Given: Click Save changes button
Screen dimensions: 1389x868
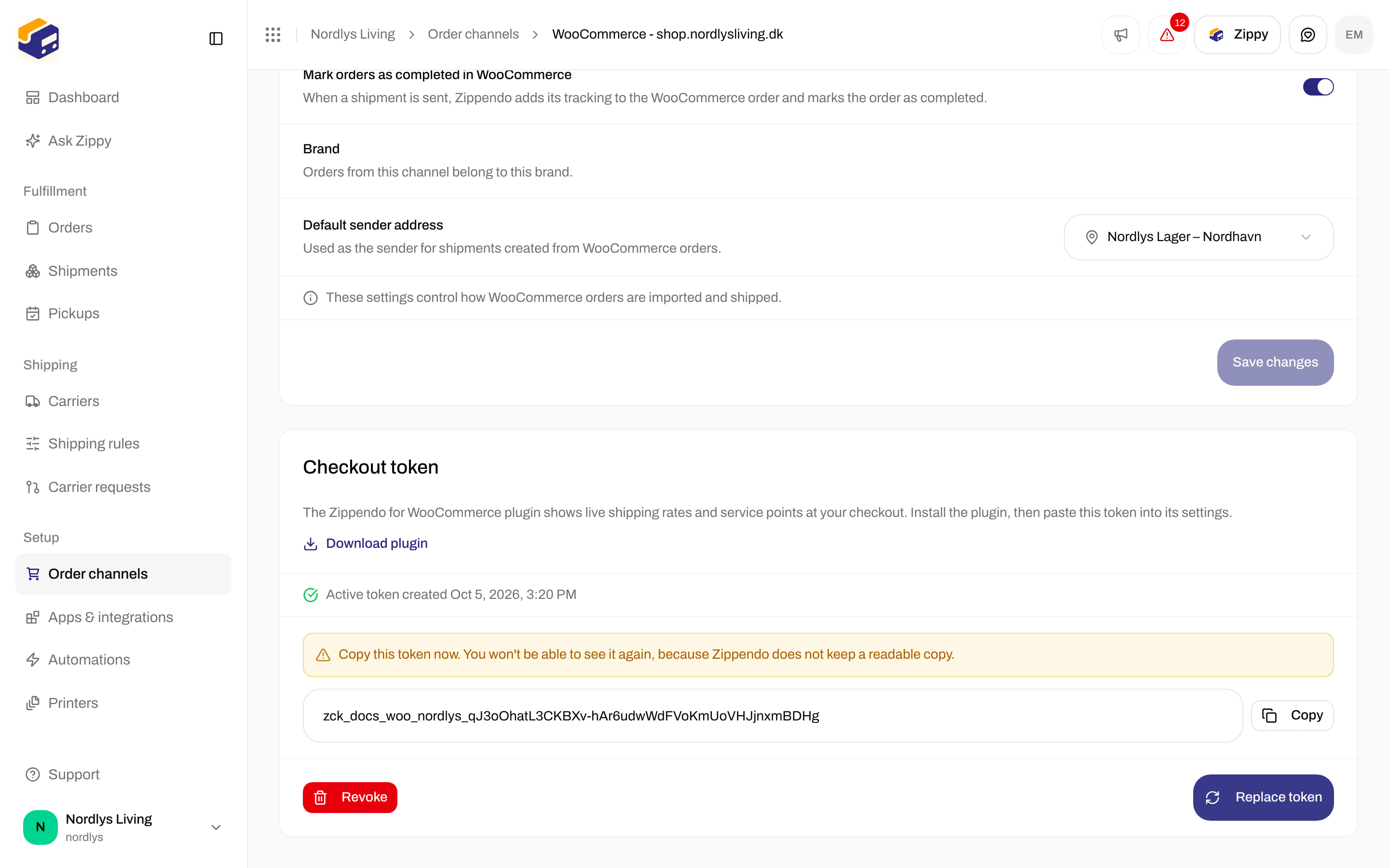Looking at the screenshot, I should pyautogui.click(x=1275, y=362).
